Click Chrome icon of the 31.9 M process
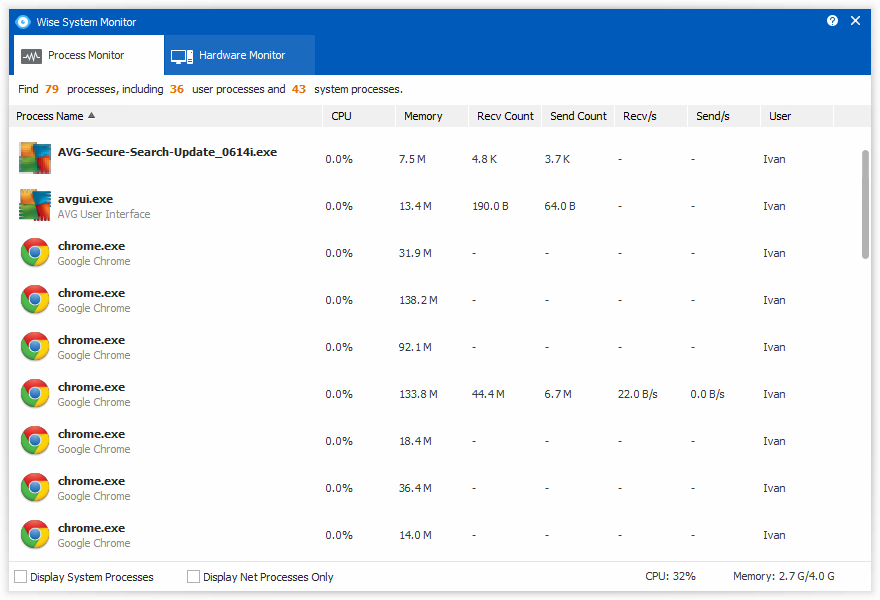The width and height of the screenshot is (880, 600). point(35,253)
